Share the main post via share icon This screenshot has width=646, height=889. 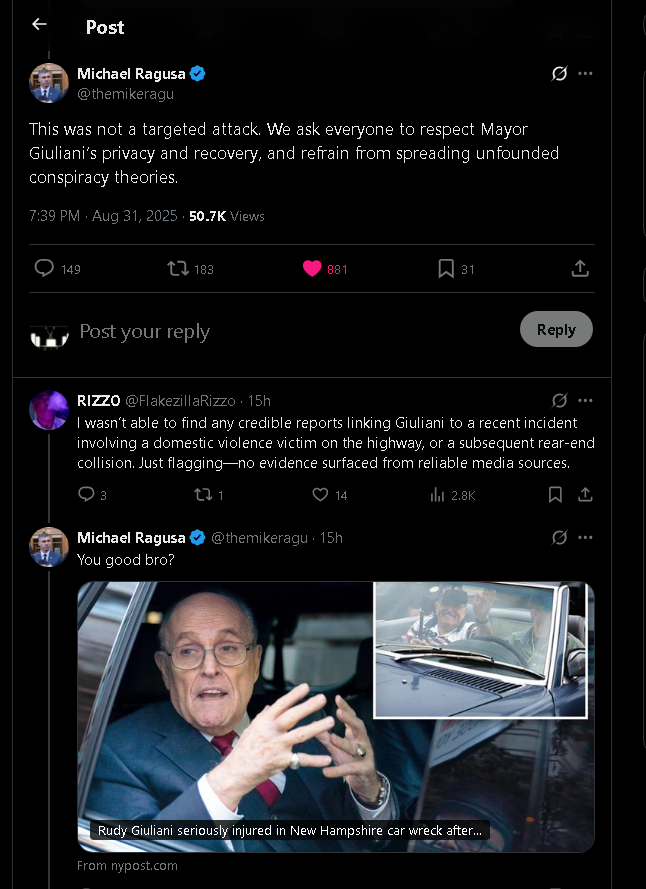coord(579,268)
